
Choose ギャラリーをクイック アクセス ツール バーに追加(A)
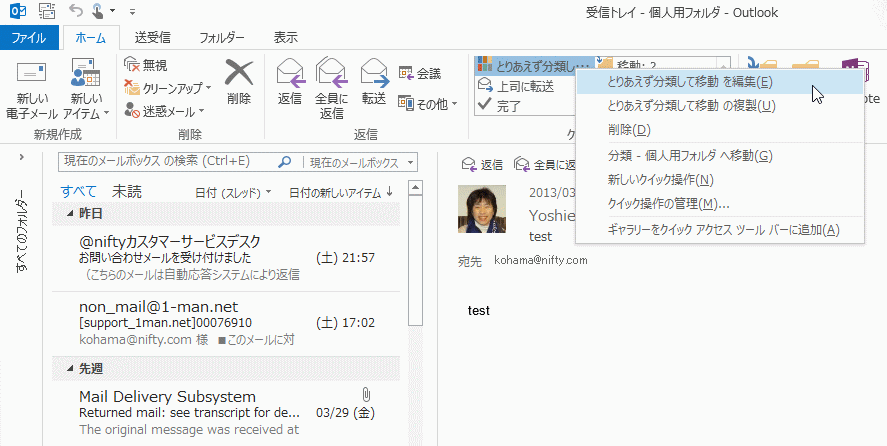(x=720, y=230)
